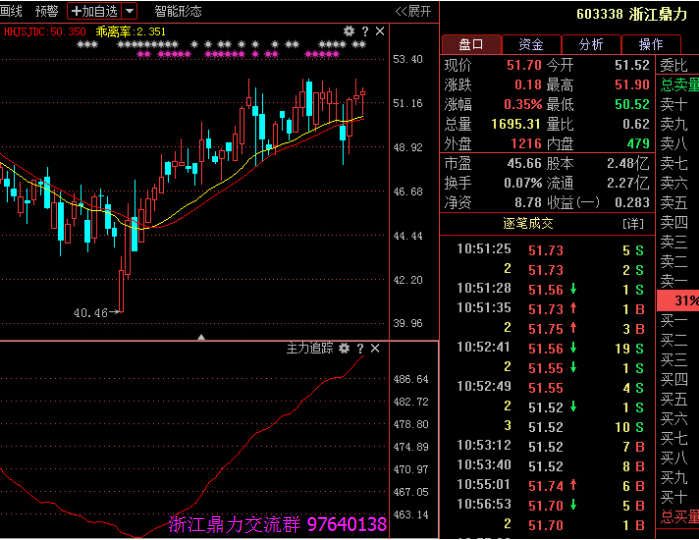Click HHJSJDC indicator value label
Screen dimensions: 699x540
pyautogui.click(x=44, y=32)
